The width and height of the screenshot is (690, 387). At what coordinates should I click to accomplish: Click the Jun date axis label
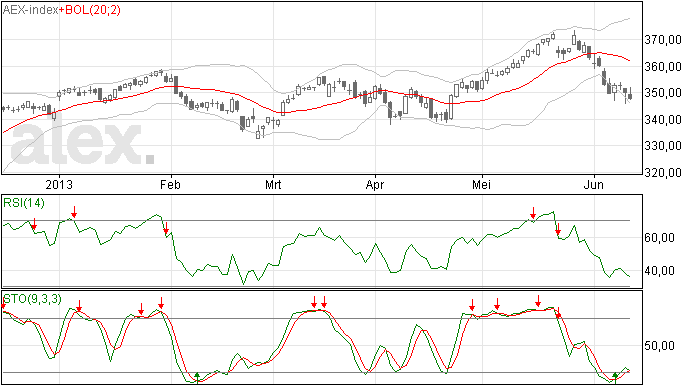tap(594, 184)
